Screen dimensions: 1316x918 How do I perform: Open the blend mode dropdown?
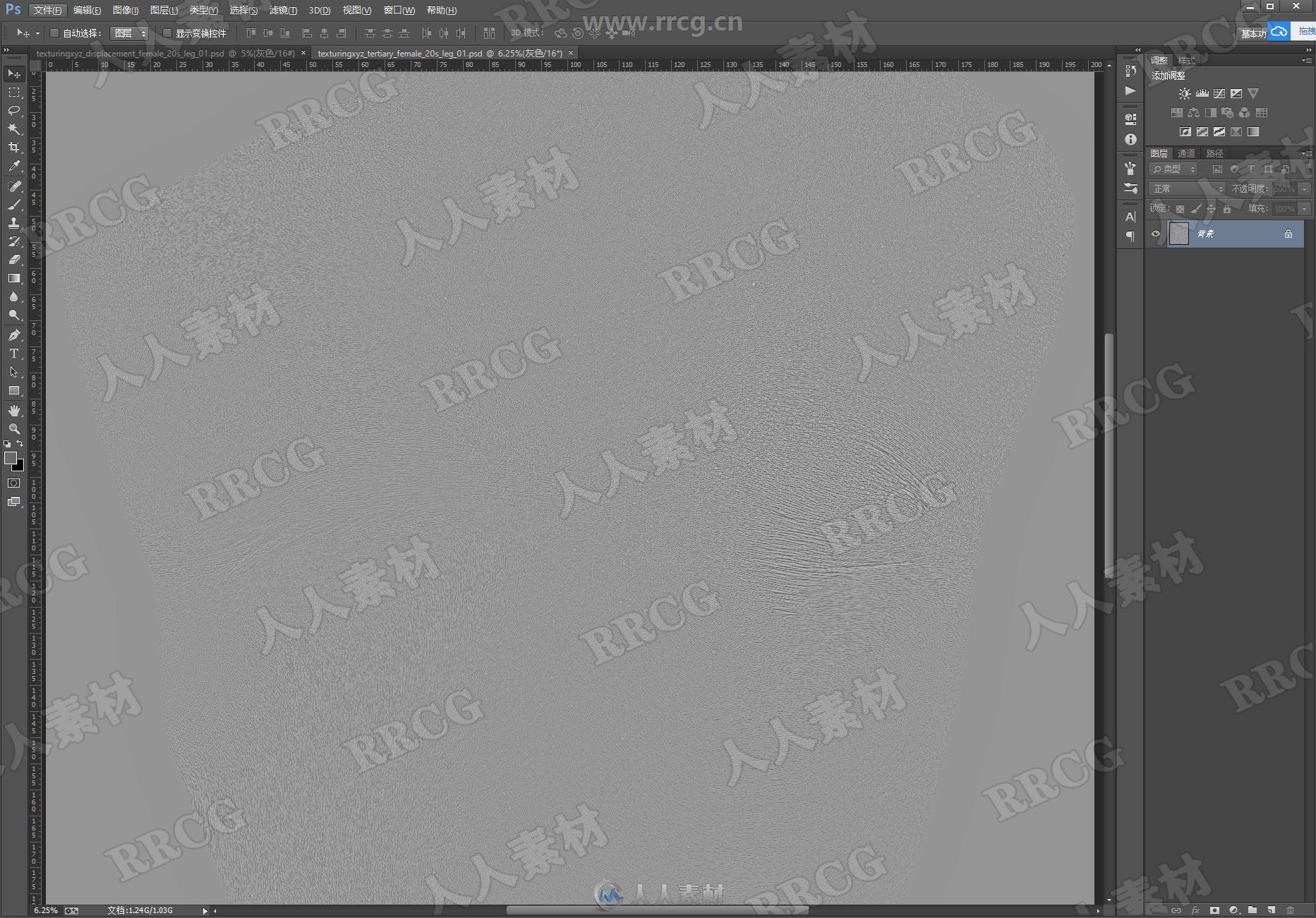(1187, 189)
